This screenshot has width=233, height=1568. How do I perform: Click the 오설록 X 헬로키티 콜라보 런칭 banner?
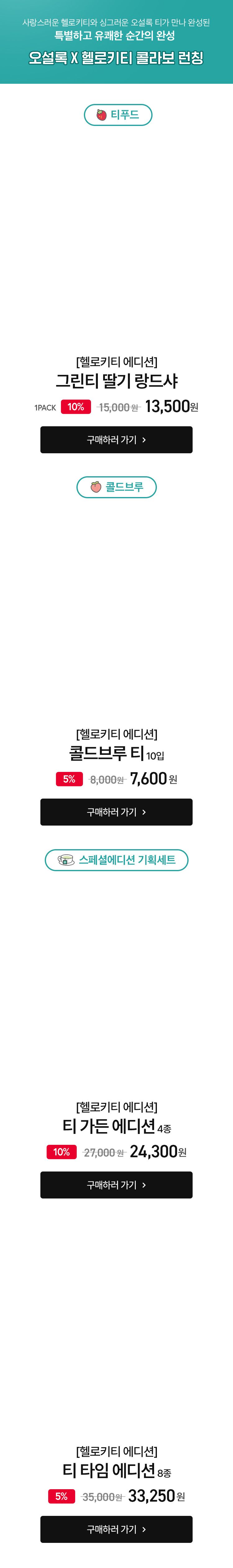point(116,42)
